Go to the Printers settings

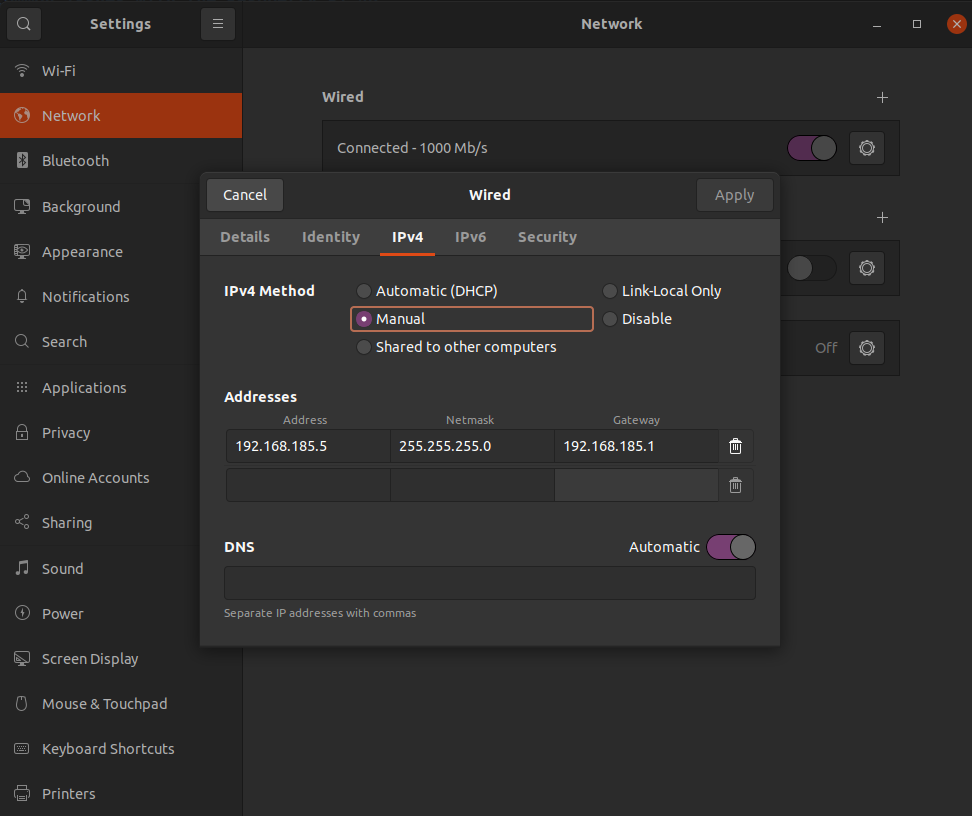pos(68,794)
